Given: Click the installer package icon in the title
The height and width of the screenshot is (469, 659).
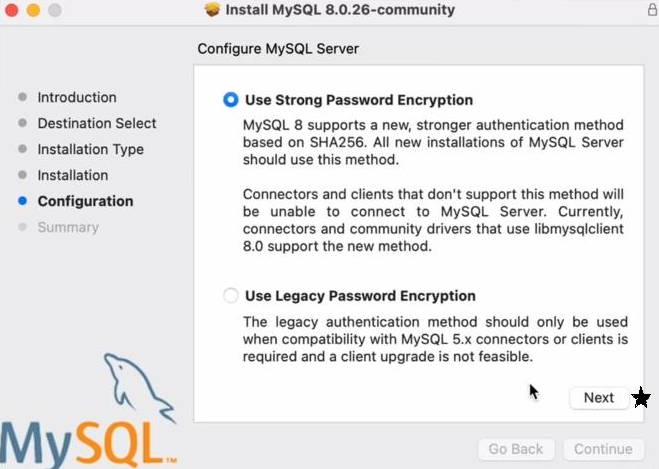Looking at the screenshot, I should pyautogui.click(x=212, y=10).
